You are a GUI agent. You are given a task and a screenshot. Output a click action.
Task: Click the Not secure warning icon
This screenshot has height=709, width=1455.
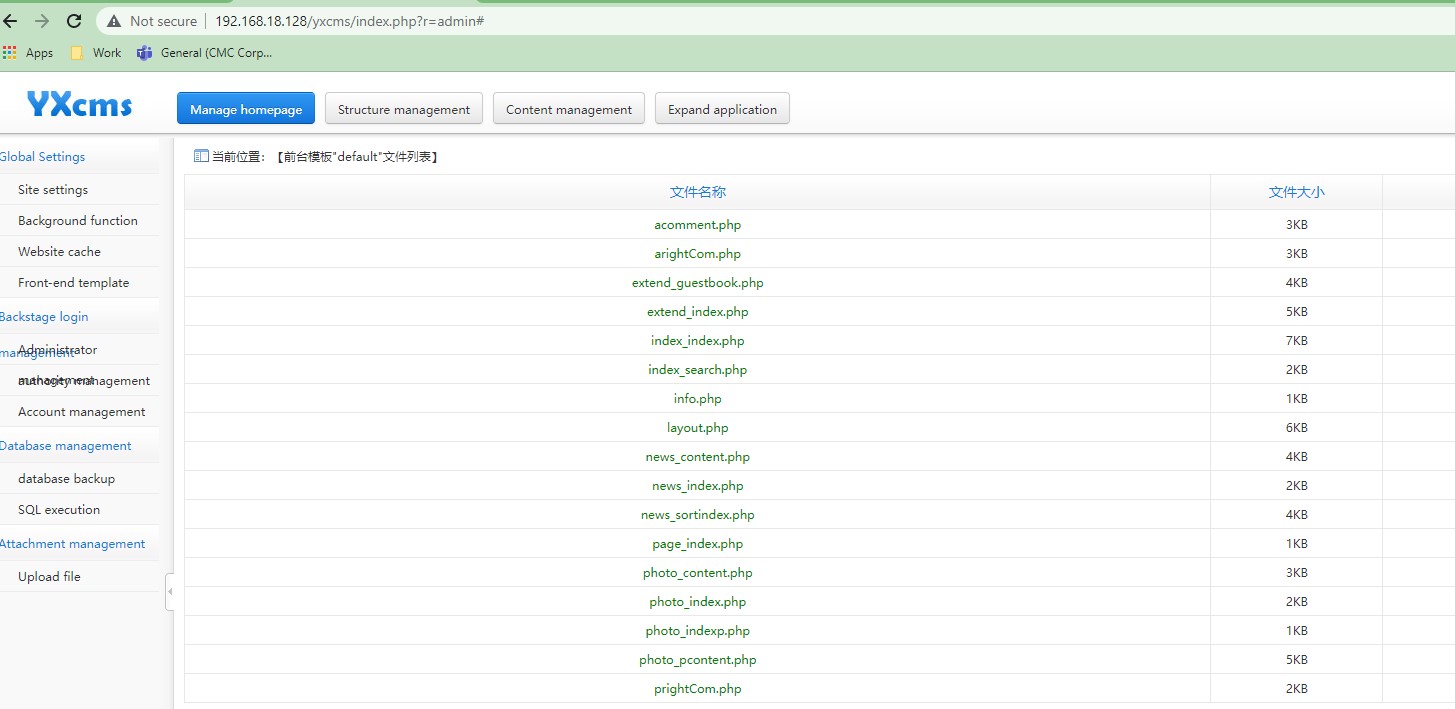tap(113, 20)
